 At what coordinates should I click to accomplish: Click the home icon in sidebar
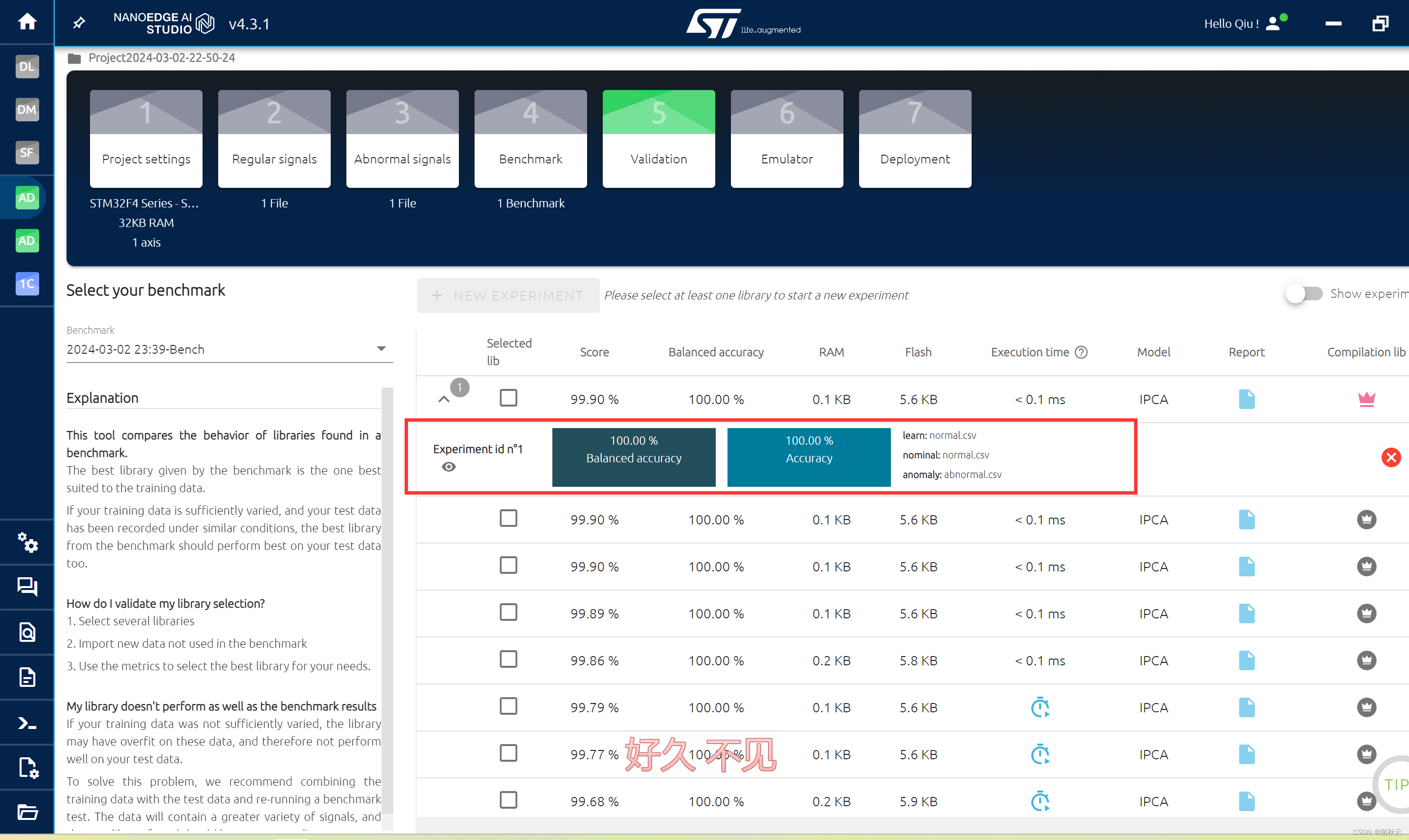[x=26, y=22]
